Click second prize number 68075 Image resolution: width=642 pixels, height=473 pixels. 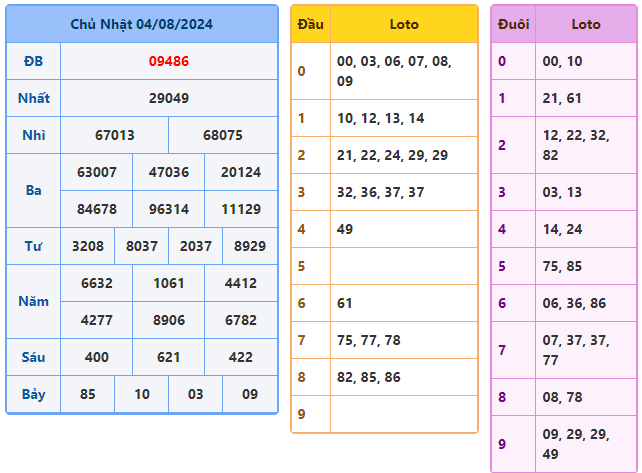pos(222,135)
